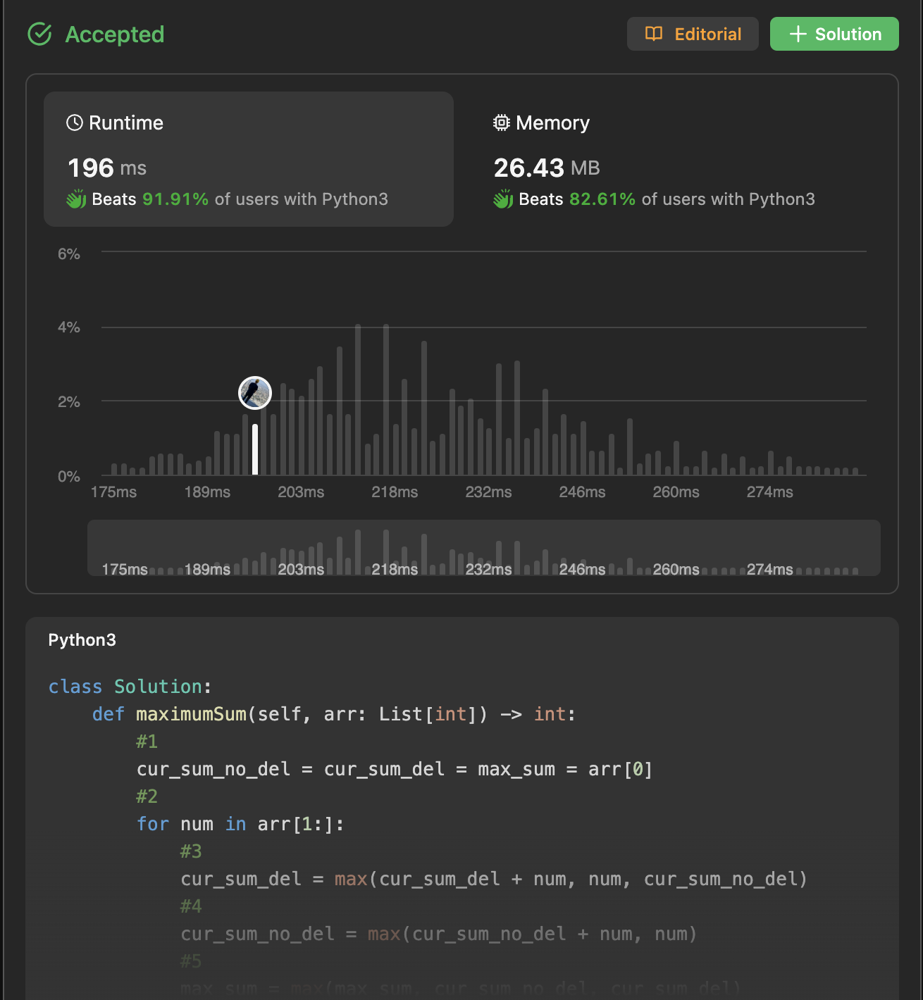Click the chip icon beside Memory
This screenshot has width=923, height=1000.
(x=501, y=123)
